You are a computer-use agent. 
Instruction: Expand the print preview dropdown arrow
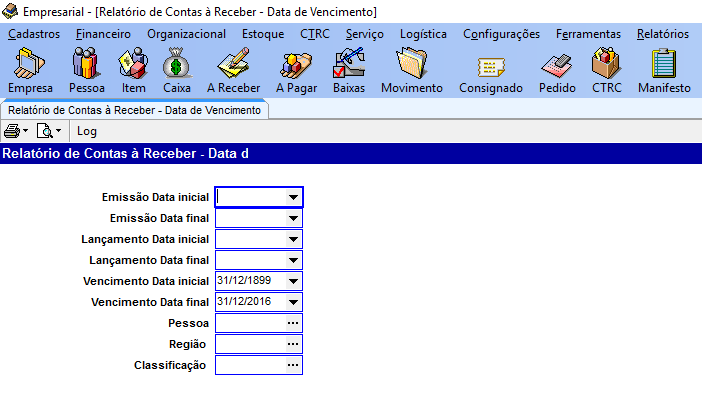(58, 131)
